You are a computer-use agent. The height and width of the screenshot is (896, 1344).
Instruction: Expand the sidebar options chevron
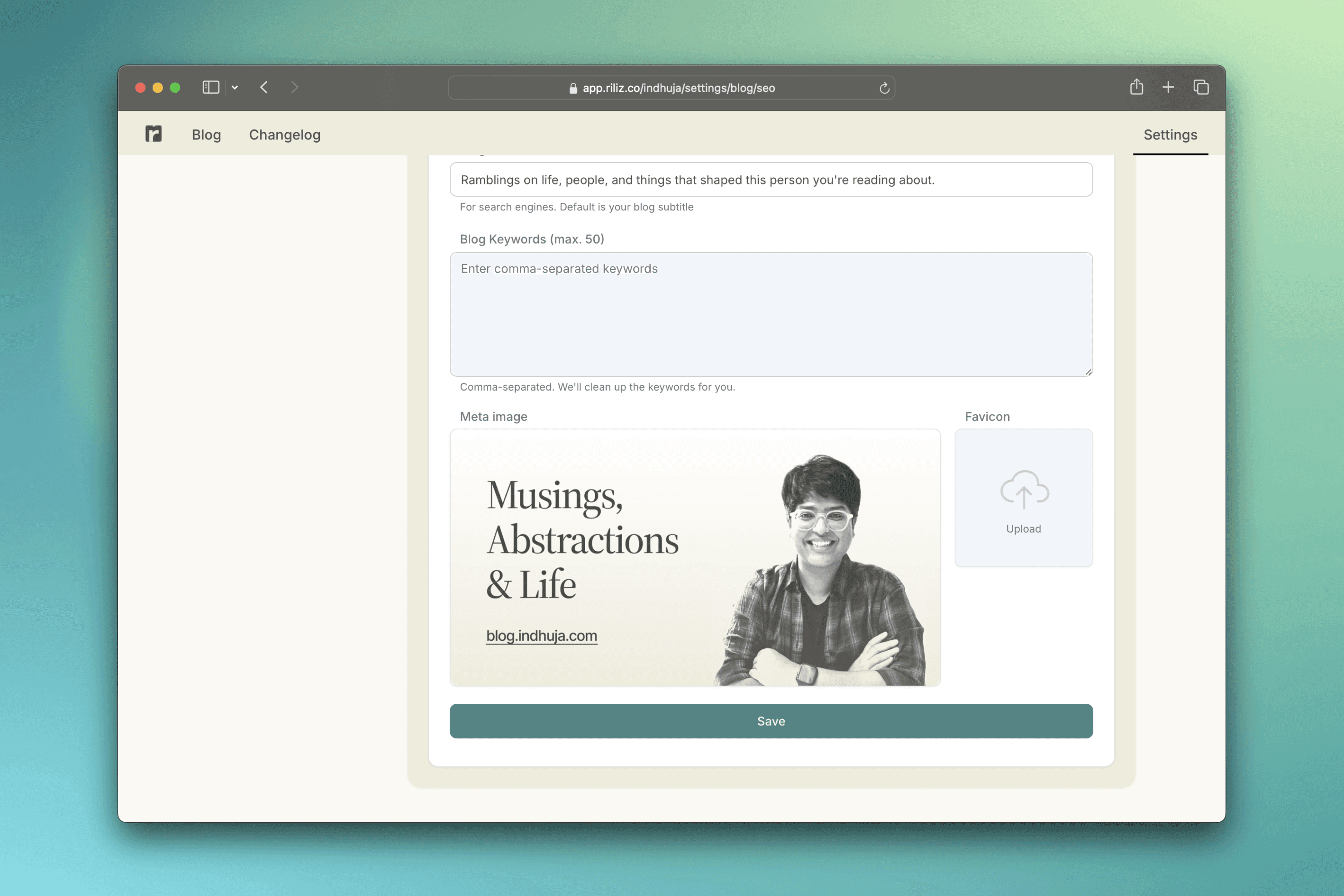point(235,87)
